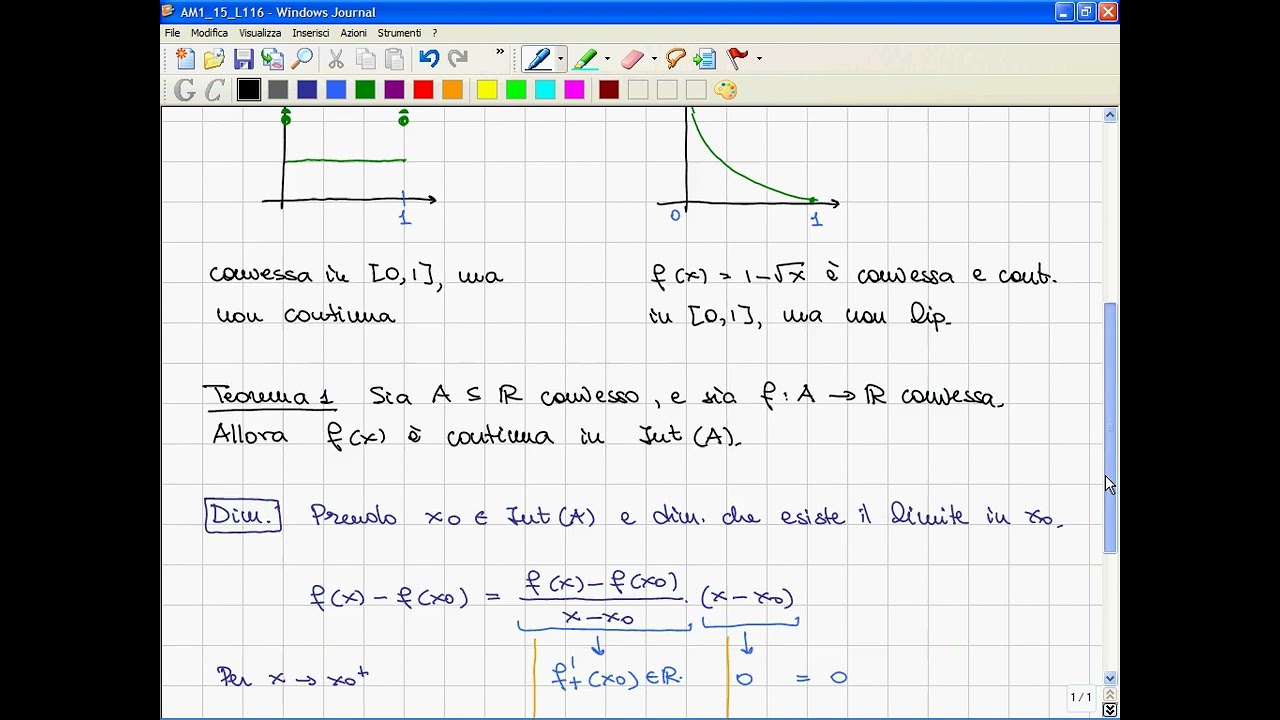This screenshot has height=720, width=1280.
Task: Click the scroll down arrow of vertical scrollbar
Action: pos(1110,678)
